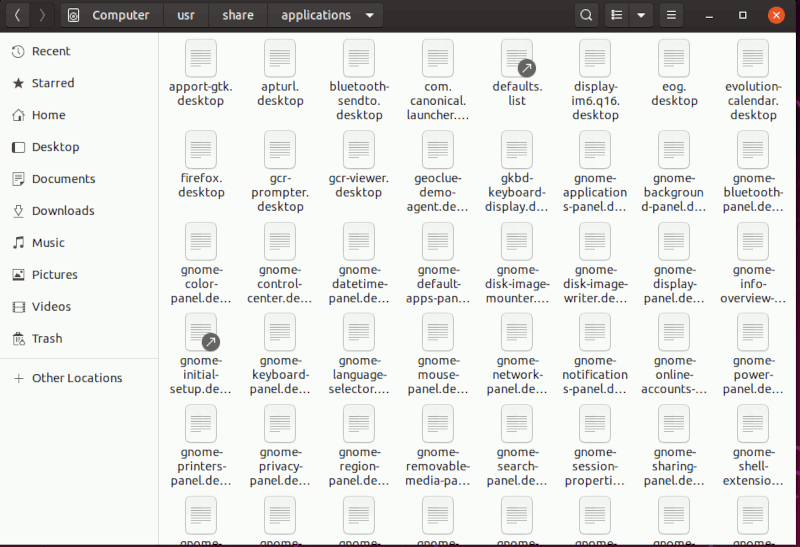This screenshot has height=547, width=800.
Task: Select gnome-bluetooth-panel file icon
Action: tap(753, 150)
